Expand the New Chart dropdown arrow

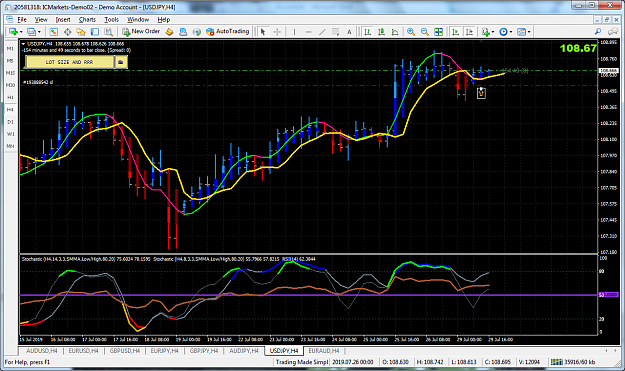tap(21, 32)
